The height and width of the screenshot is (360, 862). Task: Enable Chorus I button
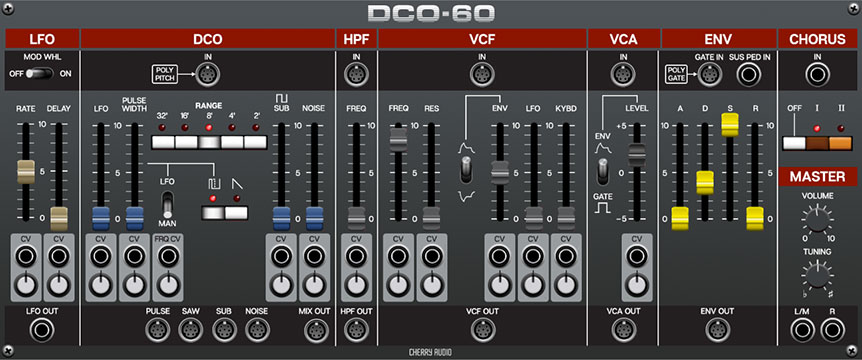click(x=817, y=143)
